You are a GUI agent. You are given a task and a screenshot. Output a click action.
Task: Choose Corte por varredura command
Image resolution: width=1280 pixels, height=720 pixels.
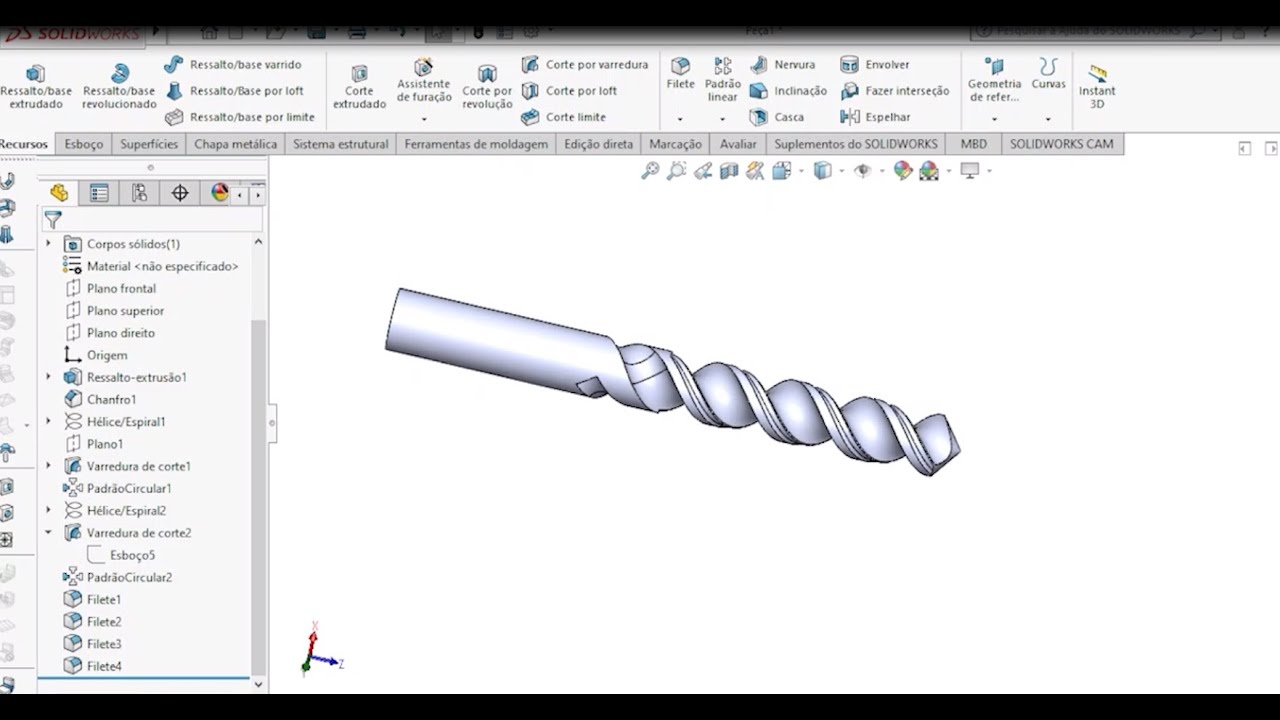click(x=584, y=65)
